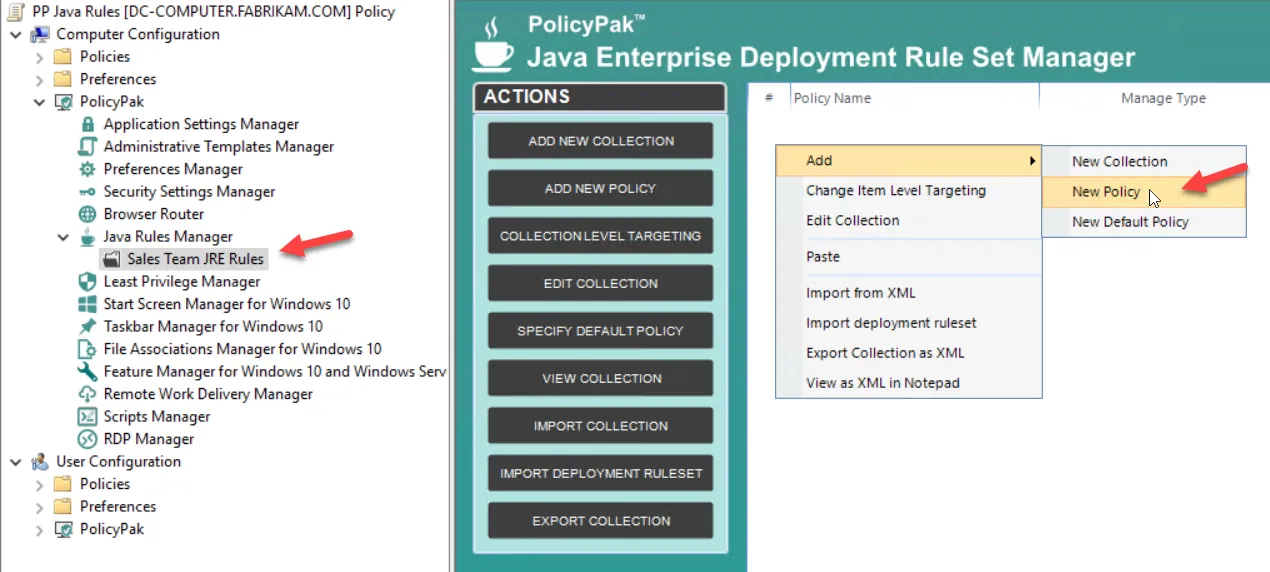The image size is (1270, 572).
Task: Expand PolicyPak under User Configuration
Action: (39, 529)
